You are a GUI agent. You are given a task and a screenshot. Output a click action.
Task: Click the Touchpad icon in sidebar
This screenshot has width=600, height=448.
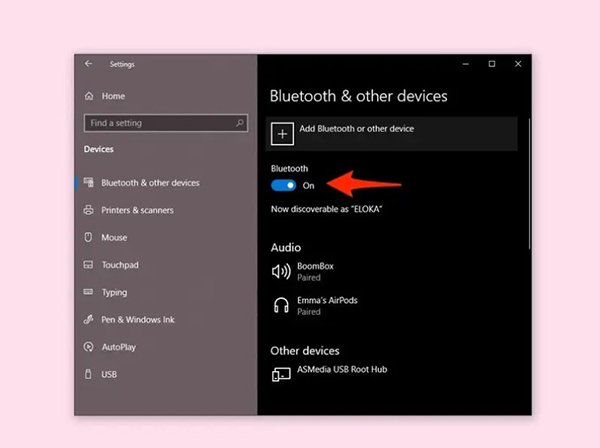(88, 264)
